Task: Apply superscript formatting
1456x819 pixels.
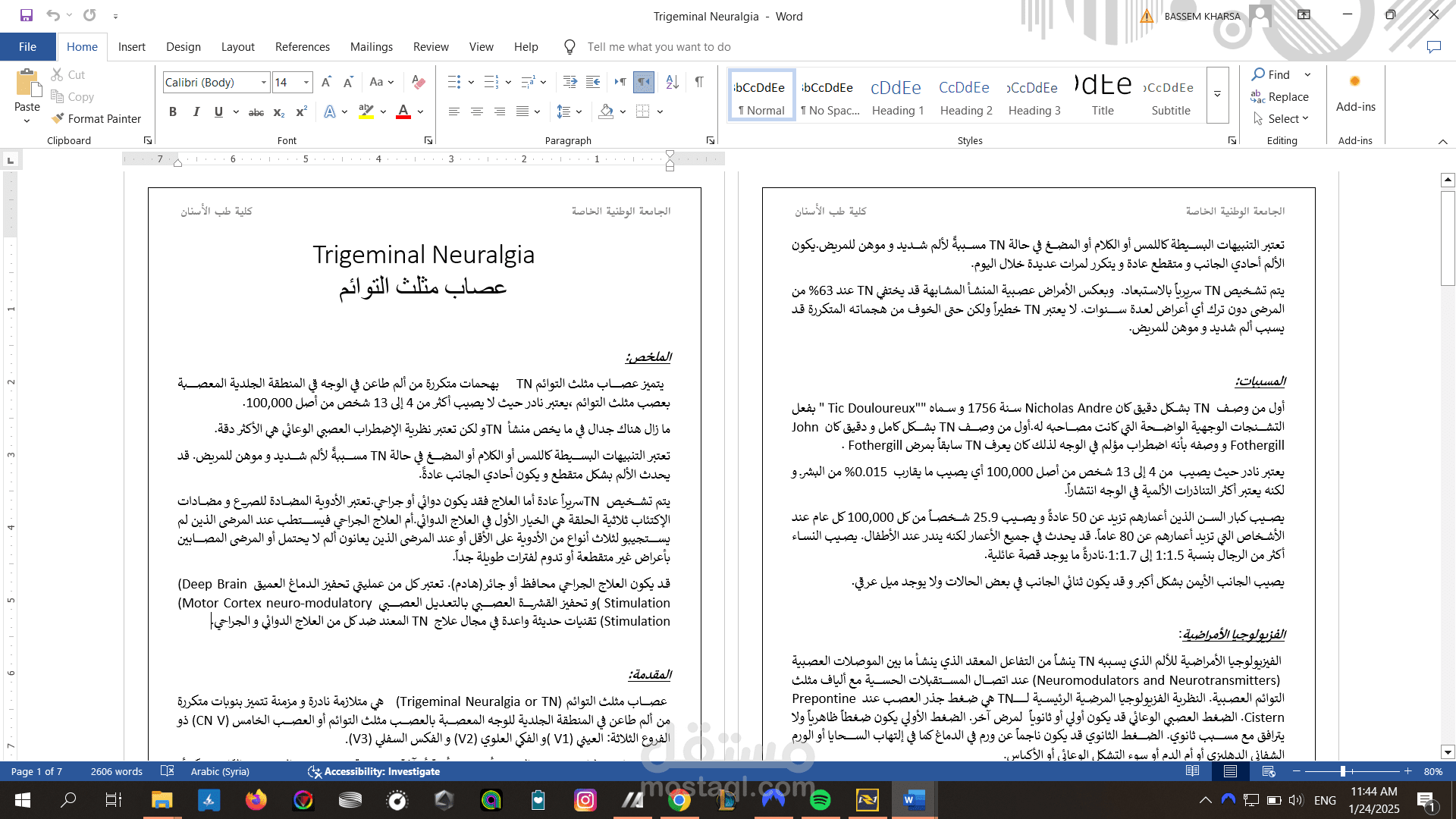Action: click(x=301, y=112)
